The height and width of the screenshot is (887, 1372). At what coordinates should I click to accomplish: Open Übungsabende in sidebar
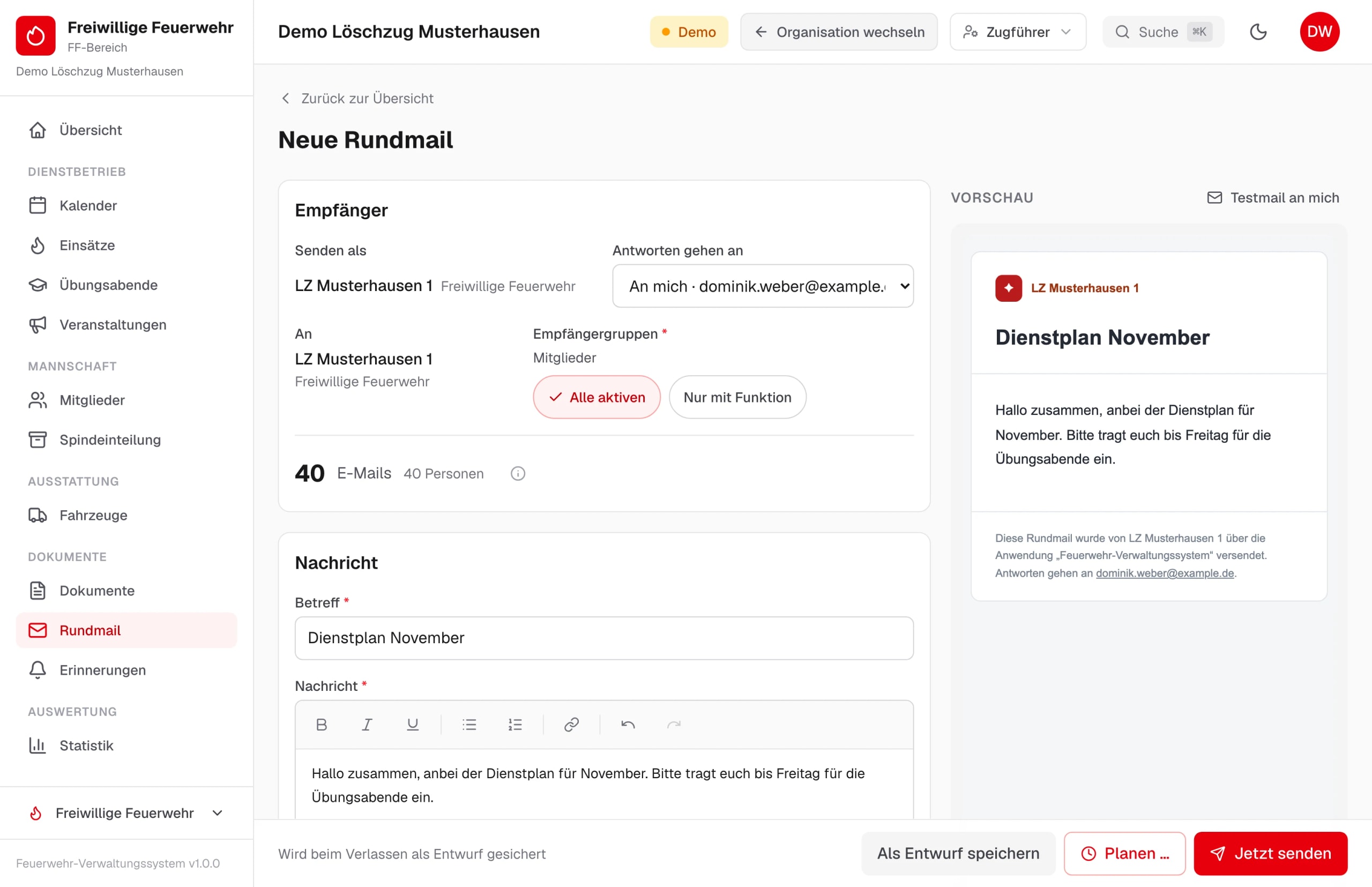pyautogui.click(x=126, y=285)
